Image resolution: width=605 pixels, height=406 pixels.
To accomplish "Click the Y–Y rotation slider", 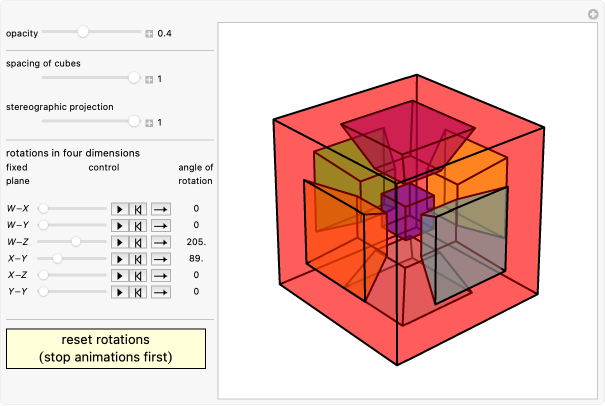I will click(72, 291).
